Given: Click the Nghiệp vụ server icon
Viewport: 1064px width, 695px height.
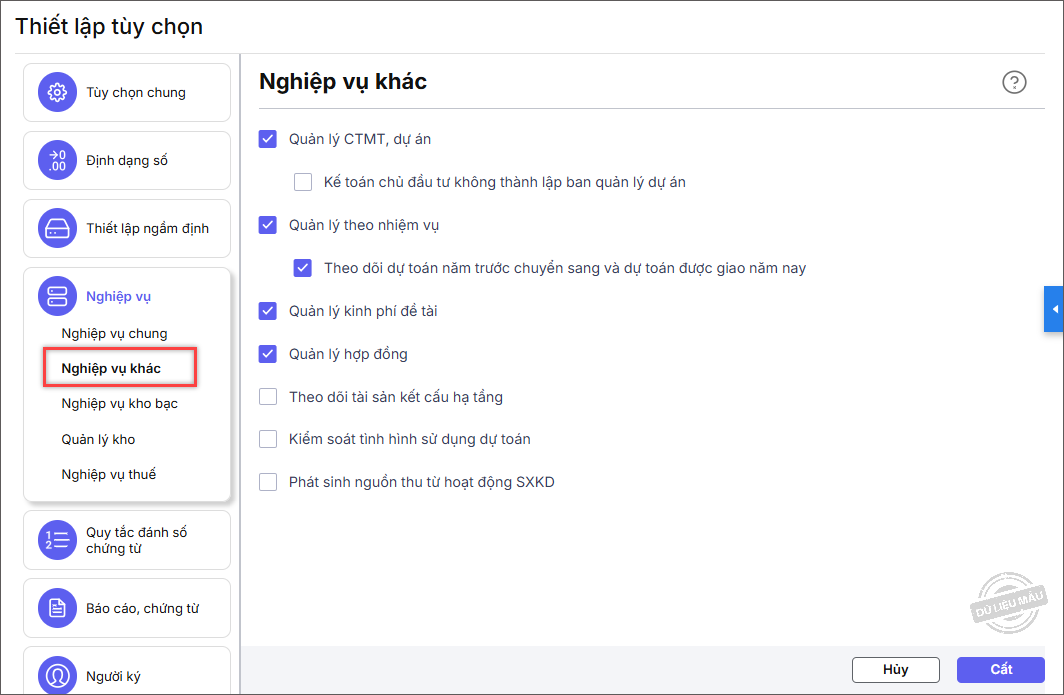Looking at the screenshot, I should coord(57,296).
